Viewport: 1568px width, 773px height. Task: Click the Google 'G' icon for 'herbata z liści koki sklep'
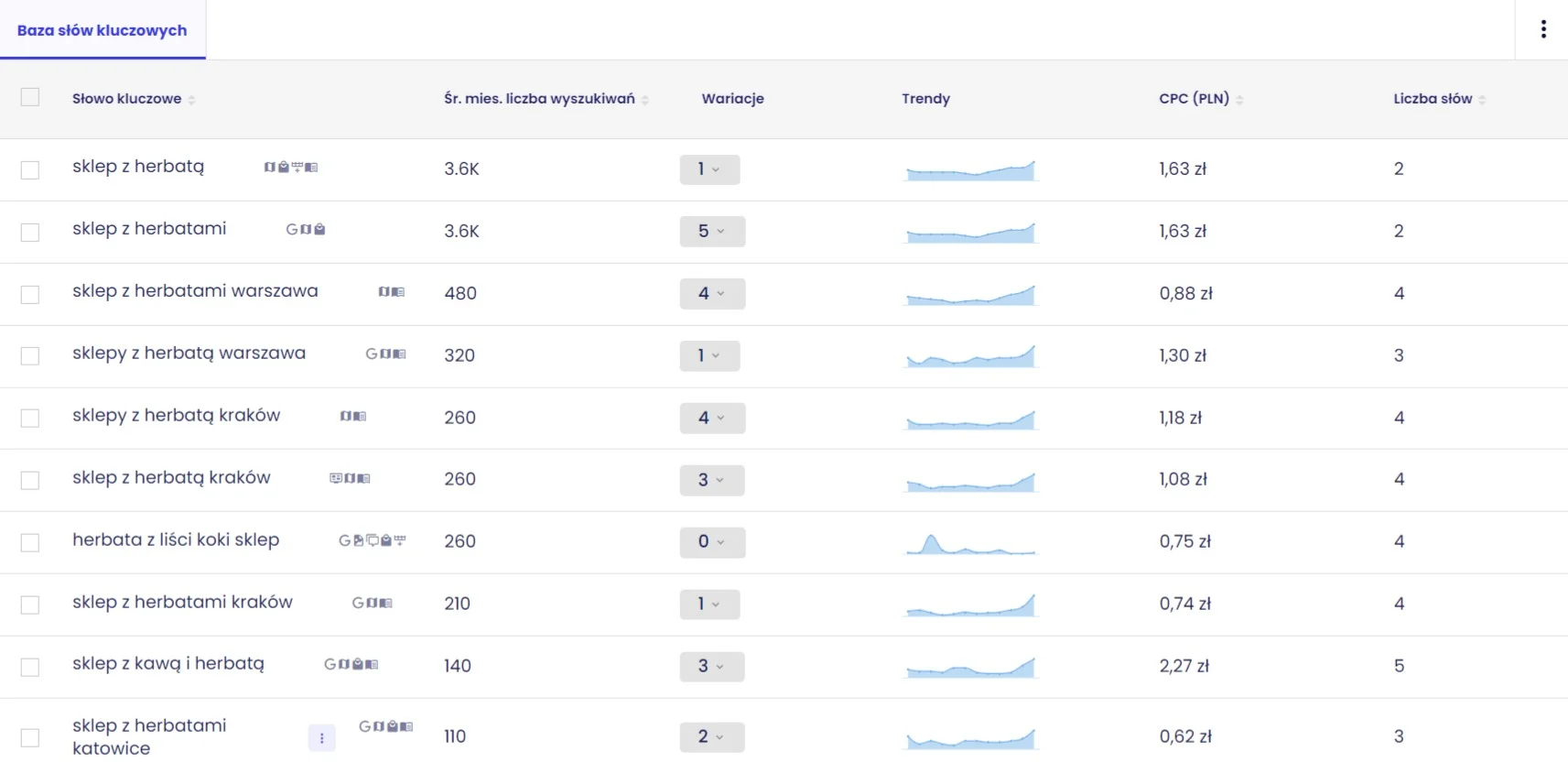coord(344,540)
